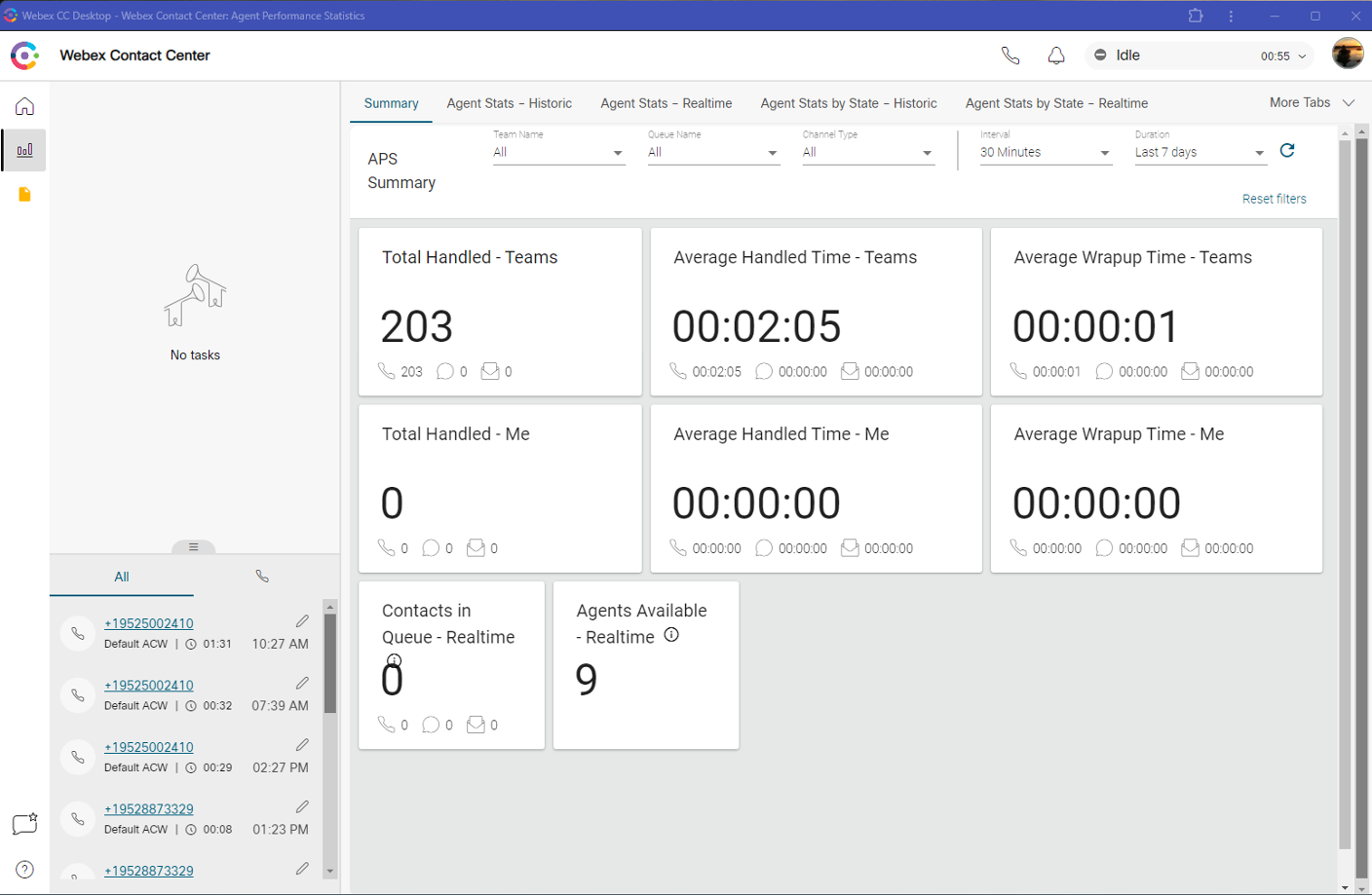
Task: Open the Channel Type dropdown
Action: (x=868, y=153)
